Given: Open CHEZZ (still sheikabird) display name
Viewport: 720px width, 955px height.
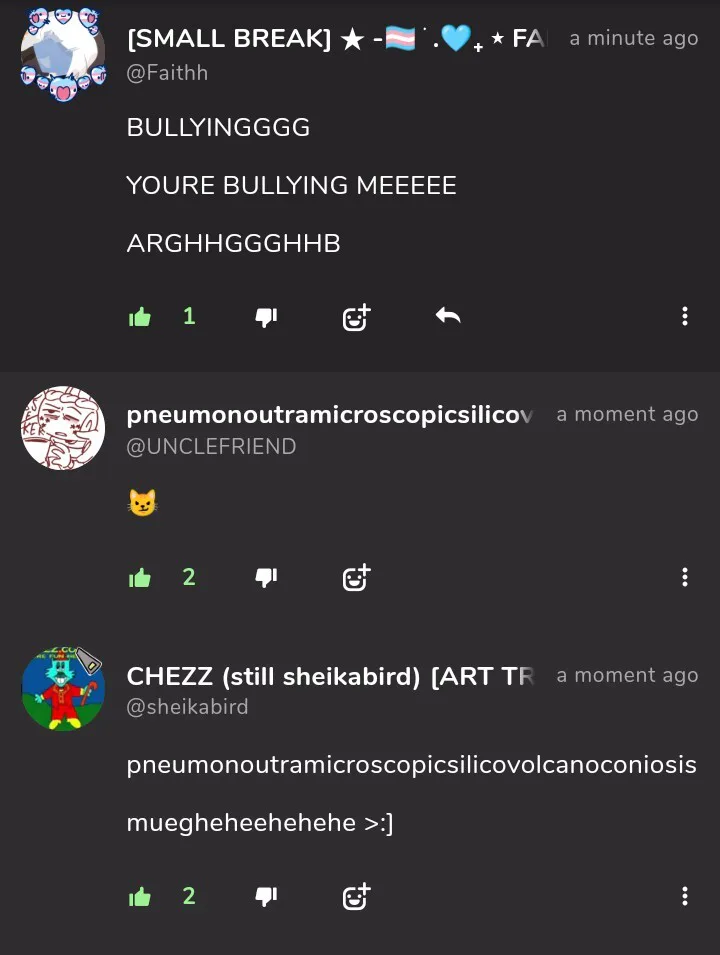Looking at the screenshot, I should (331, 676).
